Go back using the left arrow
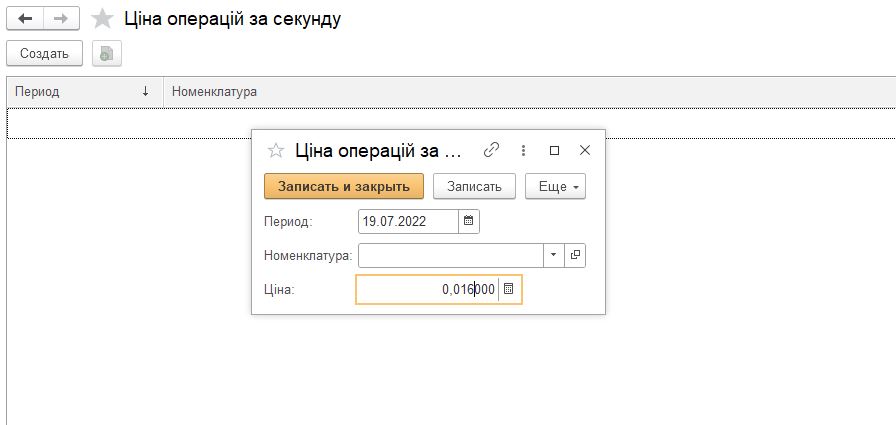 point(25,18)
